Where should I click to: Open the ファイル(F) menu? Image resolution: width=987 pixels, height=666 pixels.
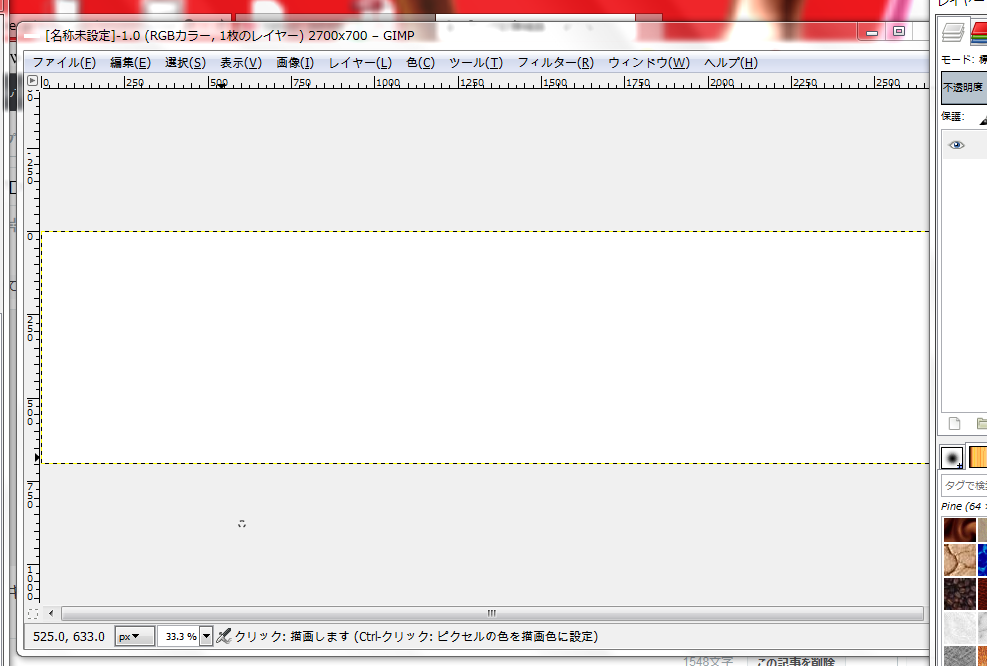tap(64, 62)
